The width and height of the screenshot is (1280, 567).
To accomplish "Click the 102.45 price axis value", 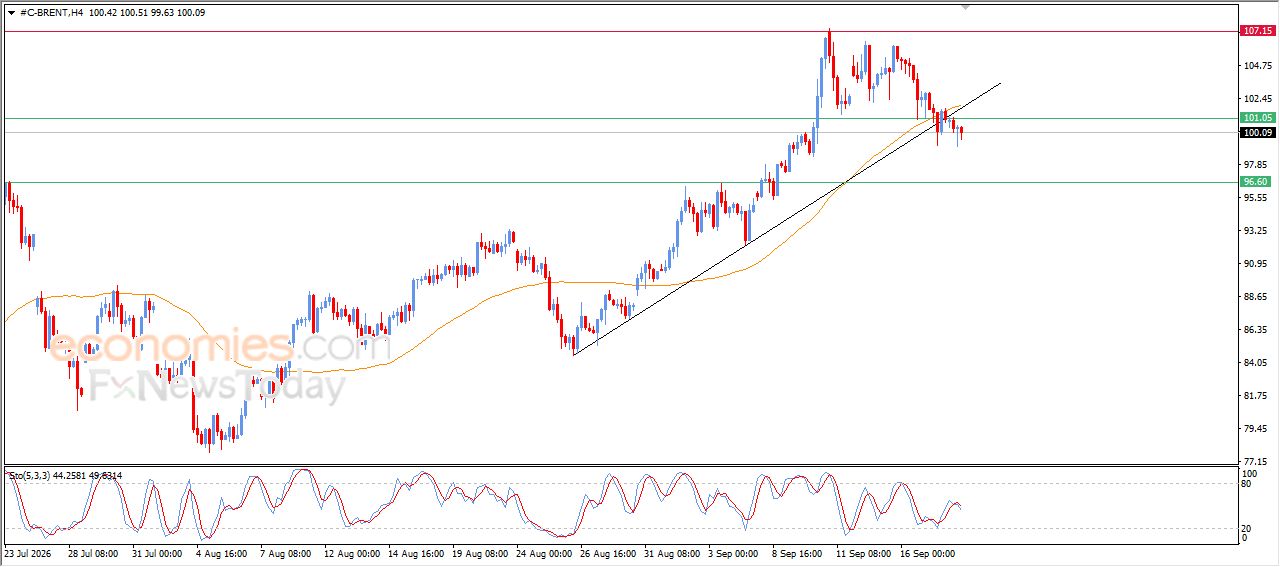I will [x=1256, y=99].
